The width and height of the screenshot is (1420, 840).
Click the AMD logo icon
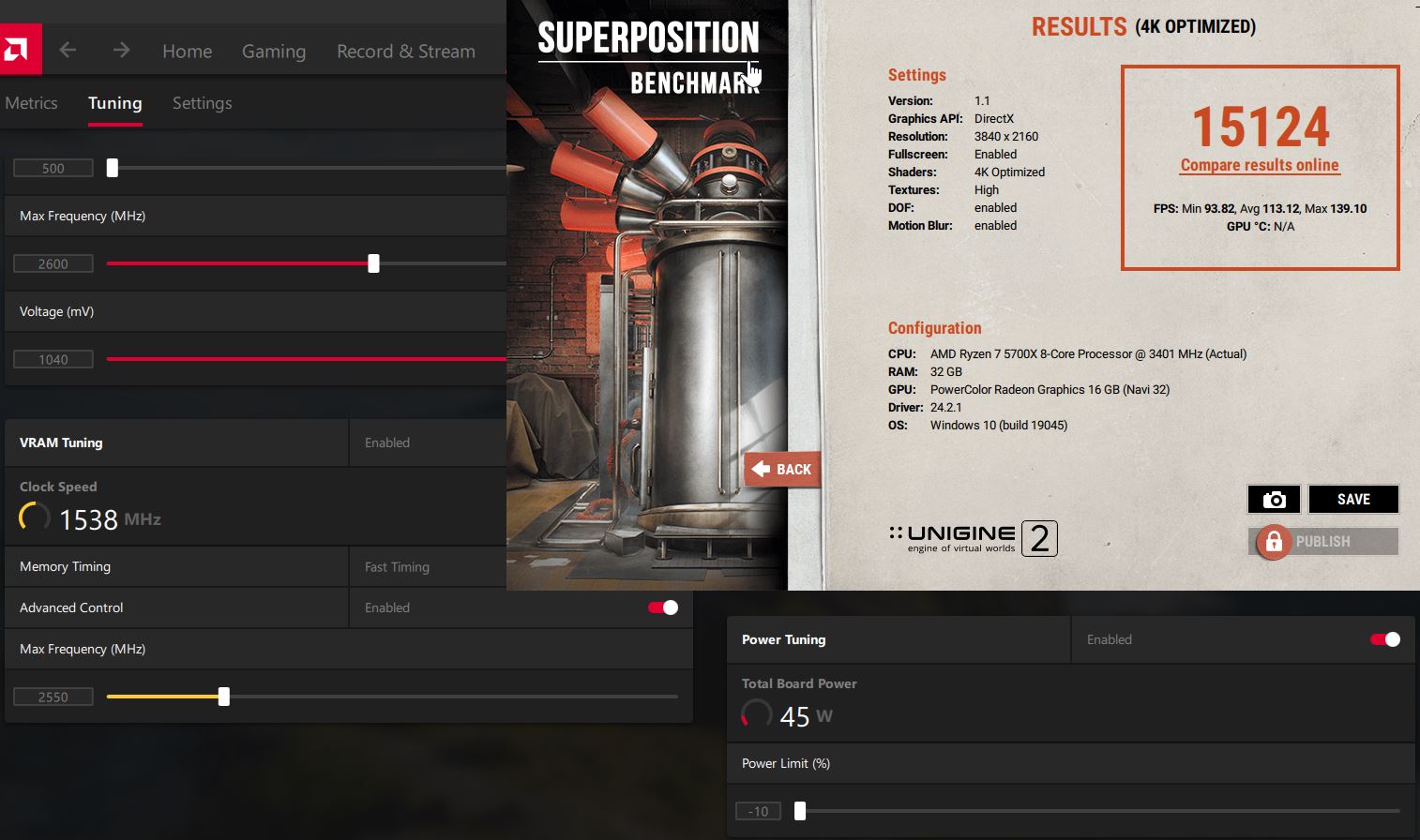[19, 49]
